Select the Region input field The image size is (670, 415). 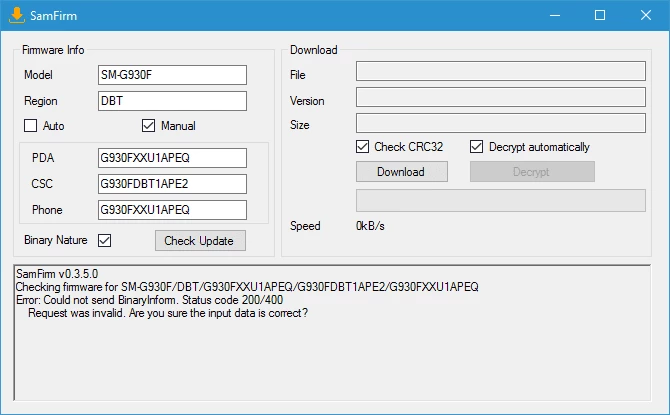pyautogui.click(x=171, y=101)
